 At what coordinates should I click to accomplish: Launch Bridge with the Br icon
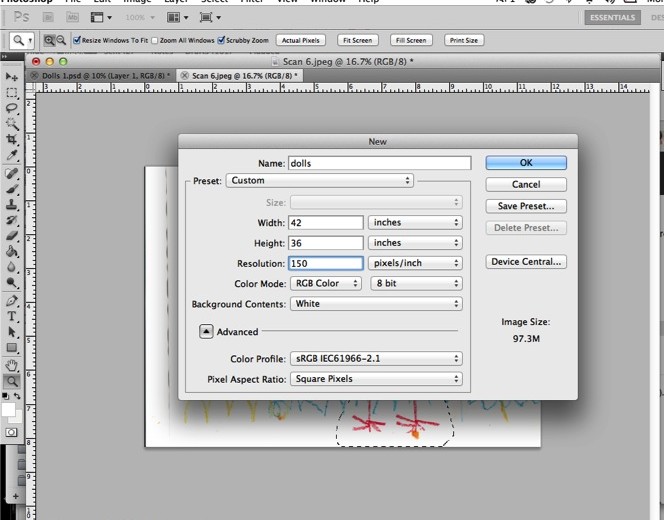(x=48, y=17)
